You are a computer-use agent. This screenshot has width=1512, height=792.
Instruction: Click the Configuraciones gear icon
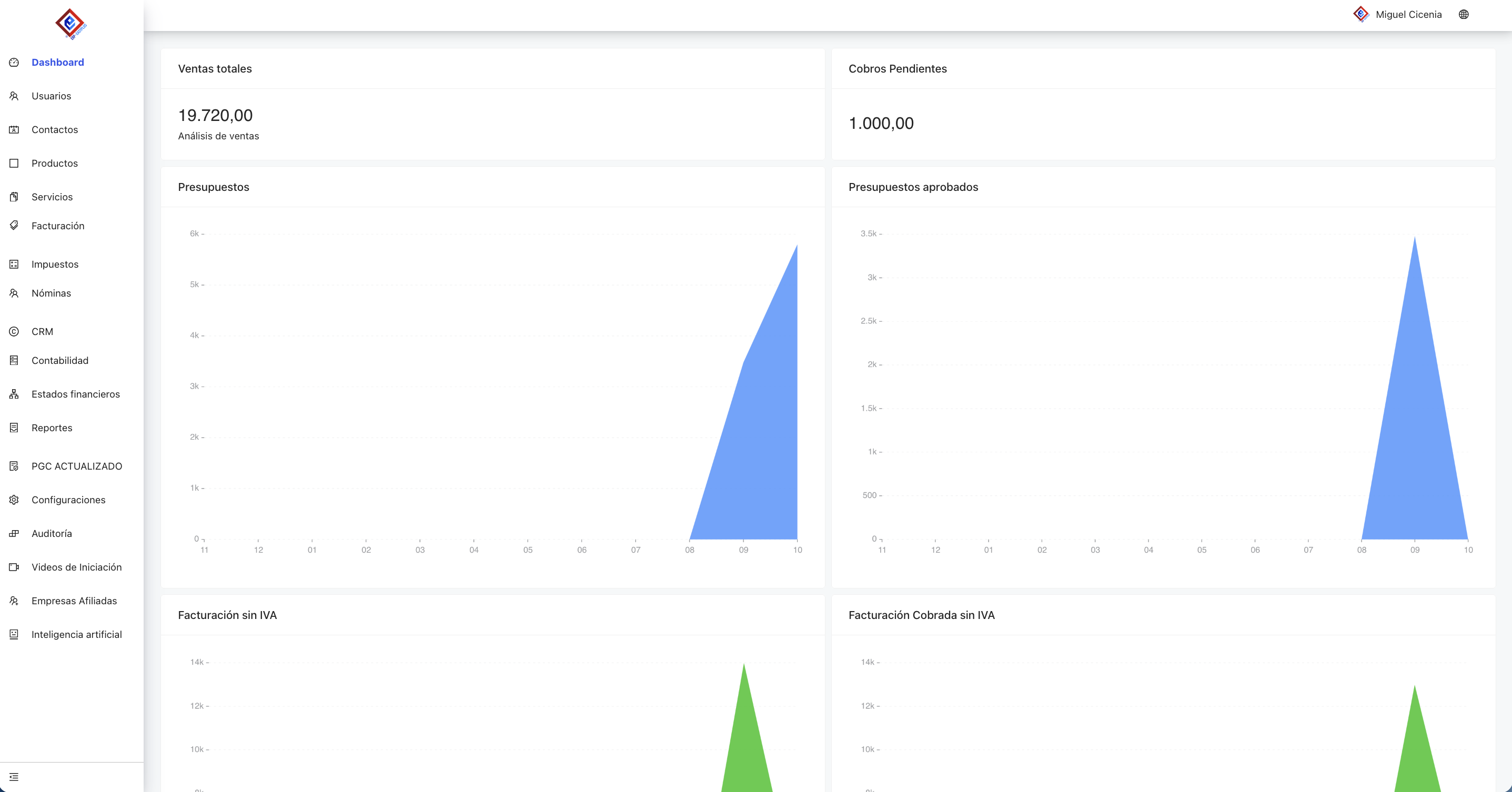coord(14,500)
